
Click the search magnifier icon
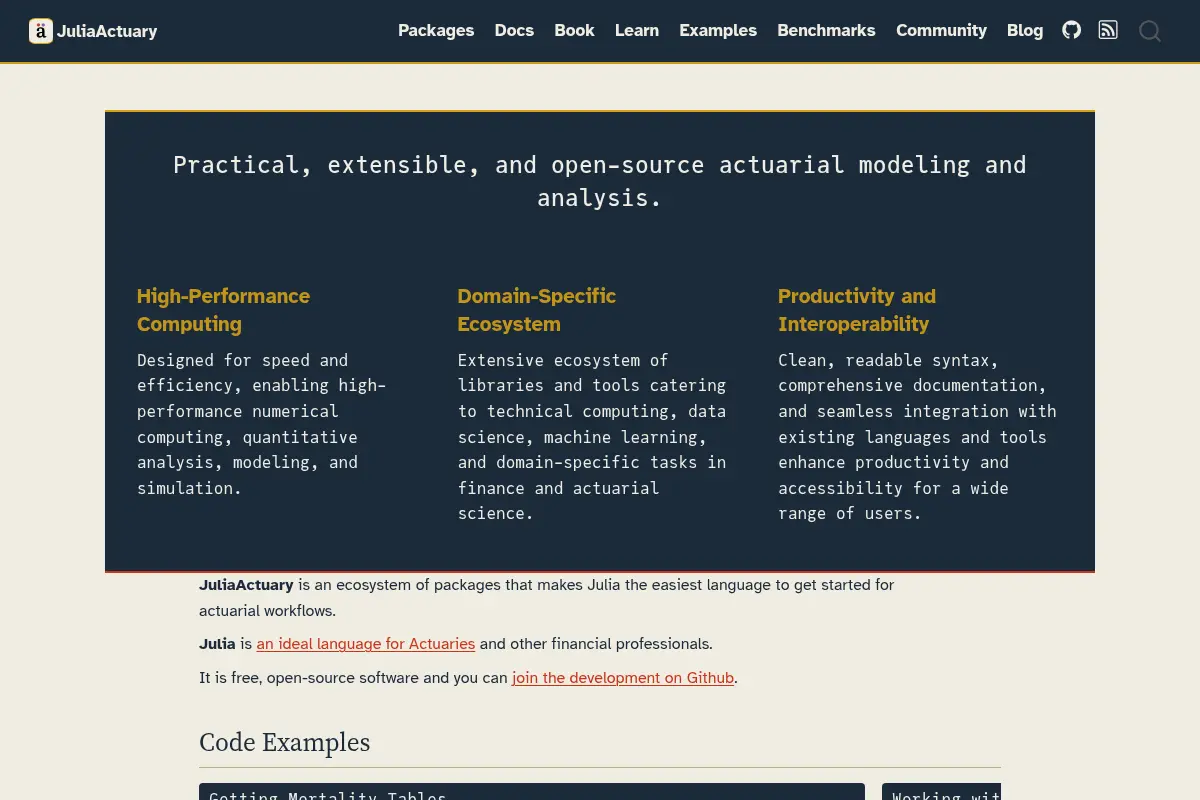tap(1150, 31)
